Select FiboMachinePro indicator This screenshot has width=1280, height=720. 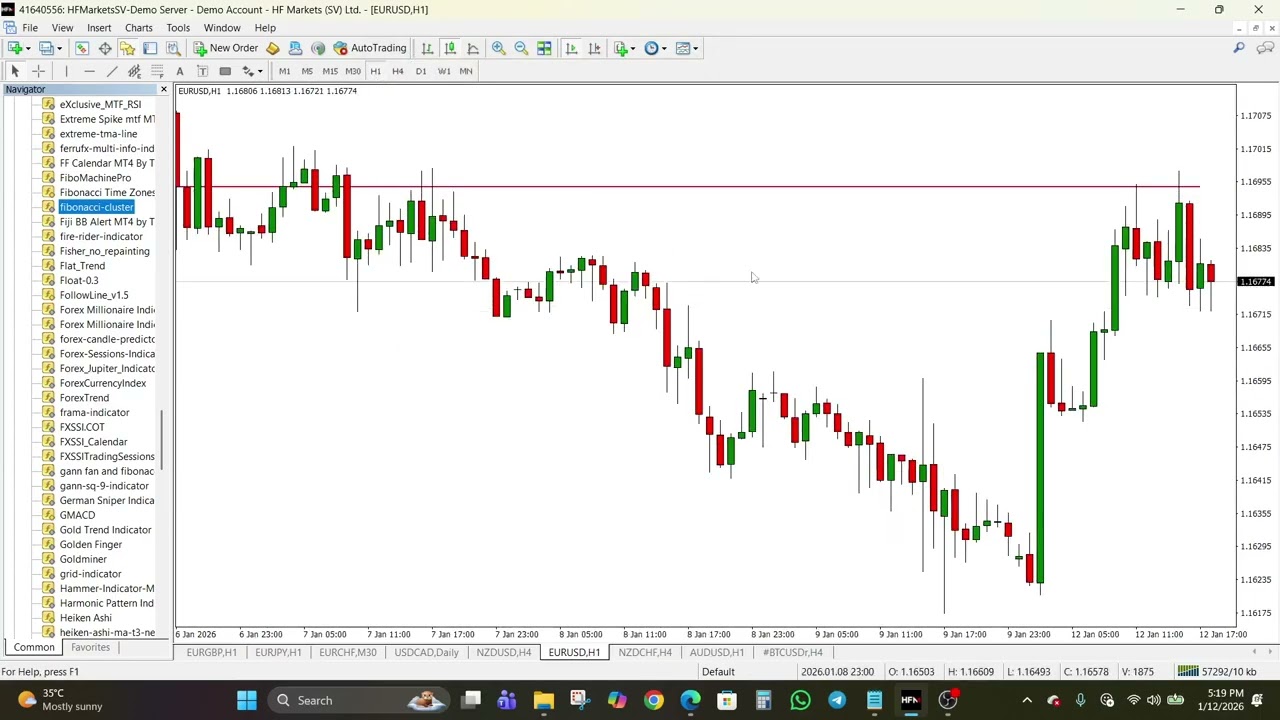95,178
